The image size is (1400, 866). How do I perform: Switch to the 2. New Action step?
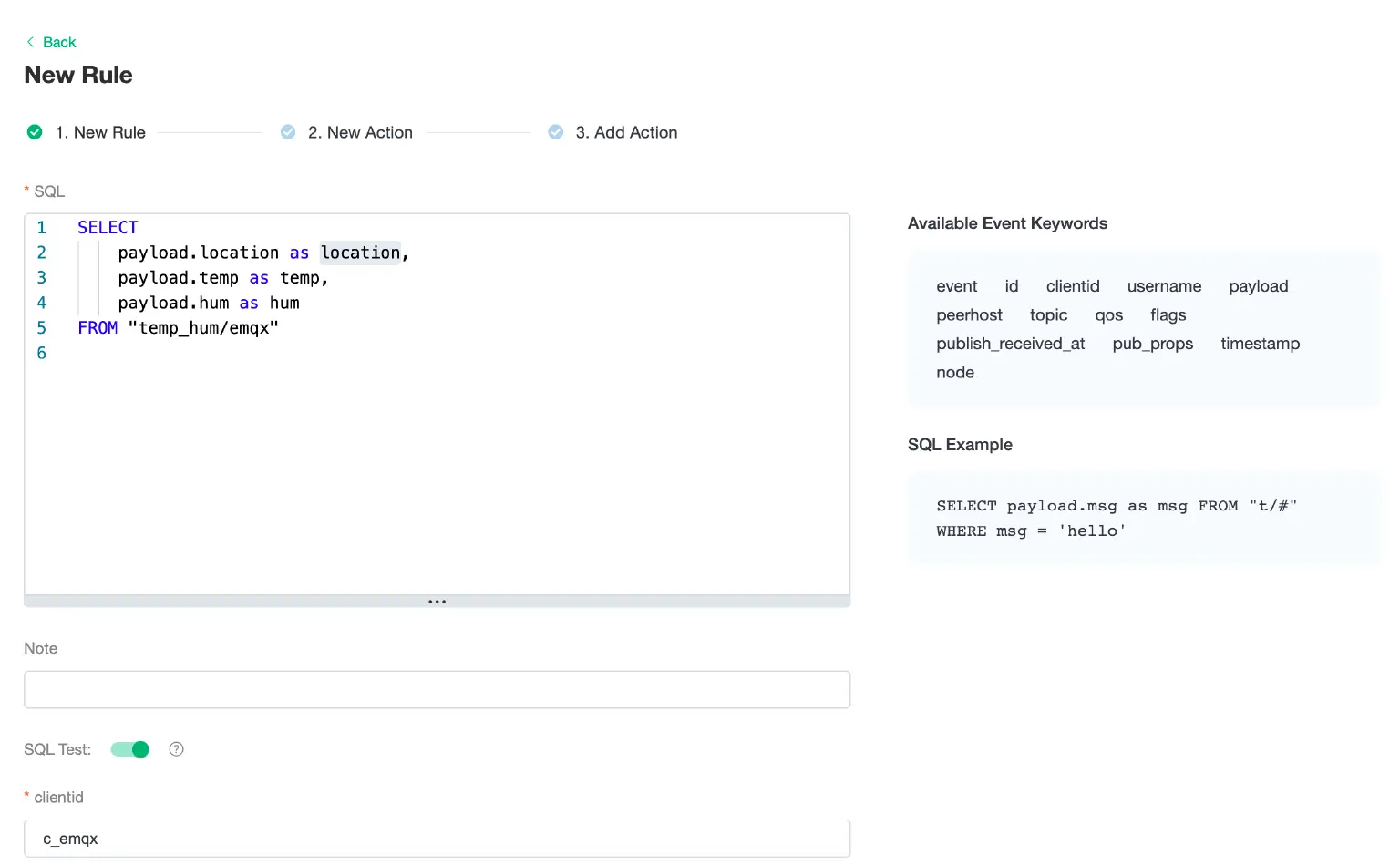click(x=360, y=132)
